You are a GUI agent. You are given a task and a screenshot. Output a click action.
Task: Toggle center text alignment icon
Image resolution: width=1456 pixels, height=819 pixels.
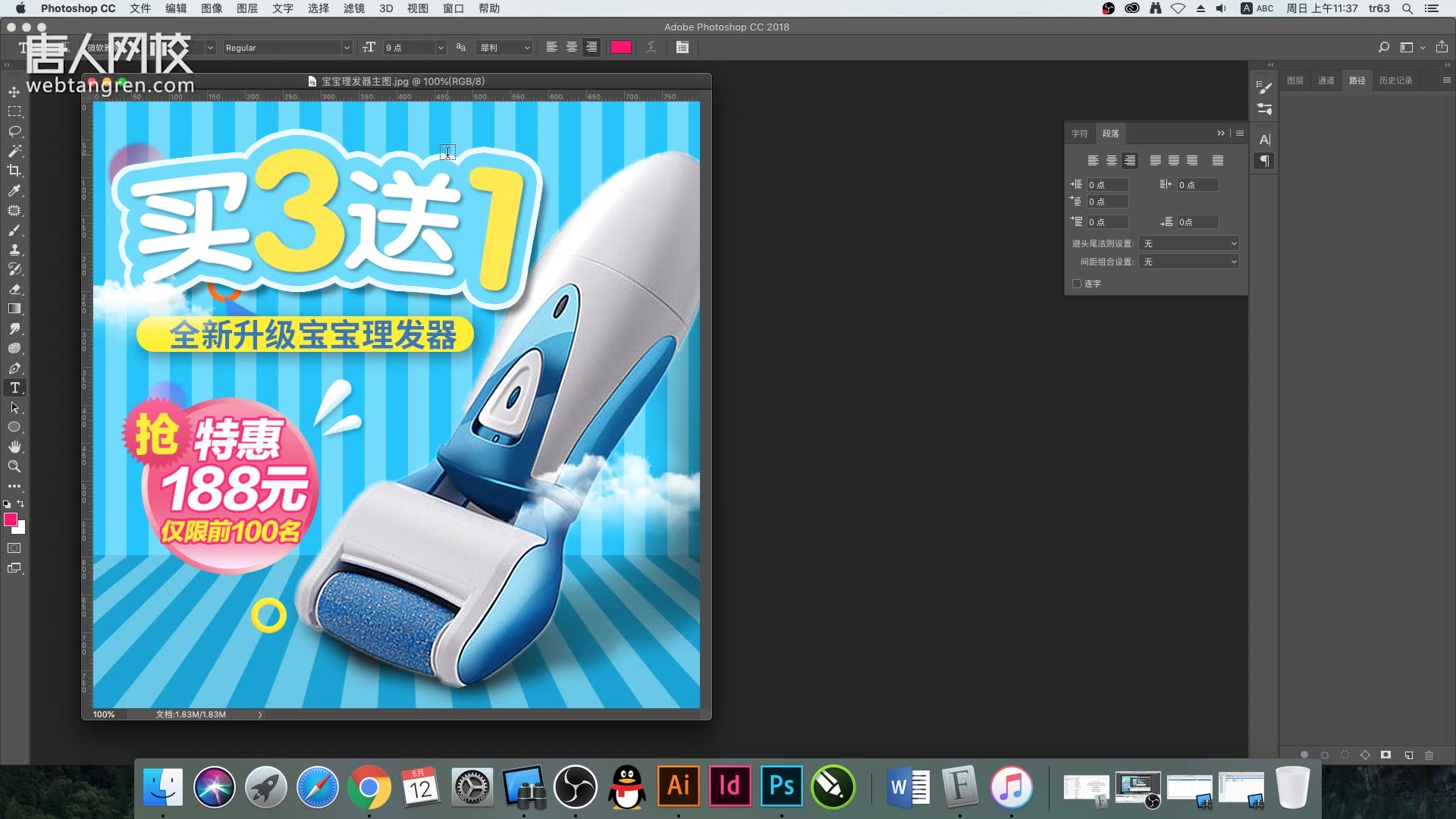click(x=572, y=47)
